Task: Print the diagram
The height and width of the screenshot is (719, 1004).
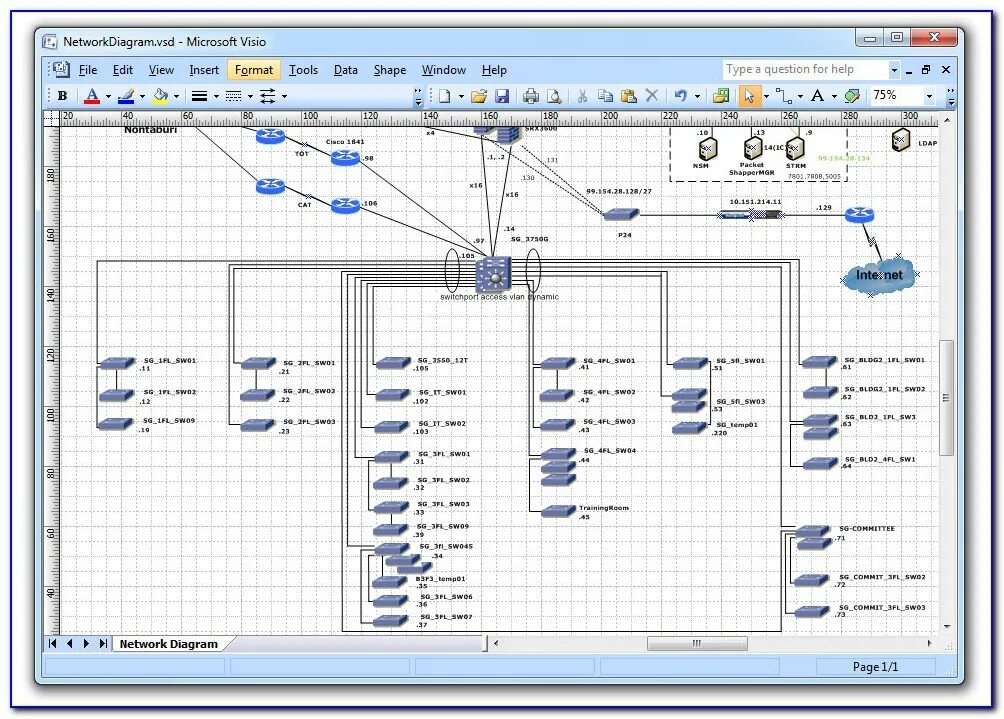Action: pyautogui.click(x=531, y=96)
